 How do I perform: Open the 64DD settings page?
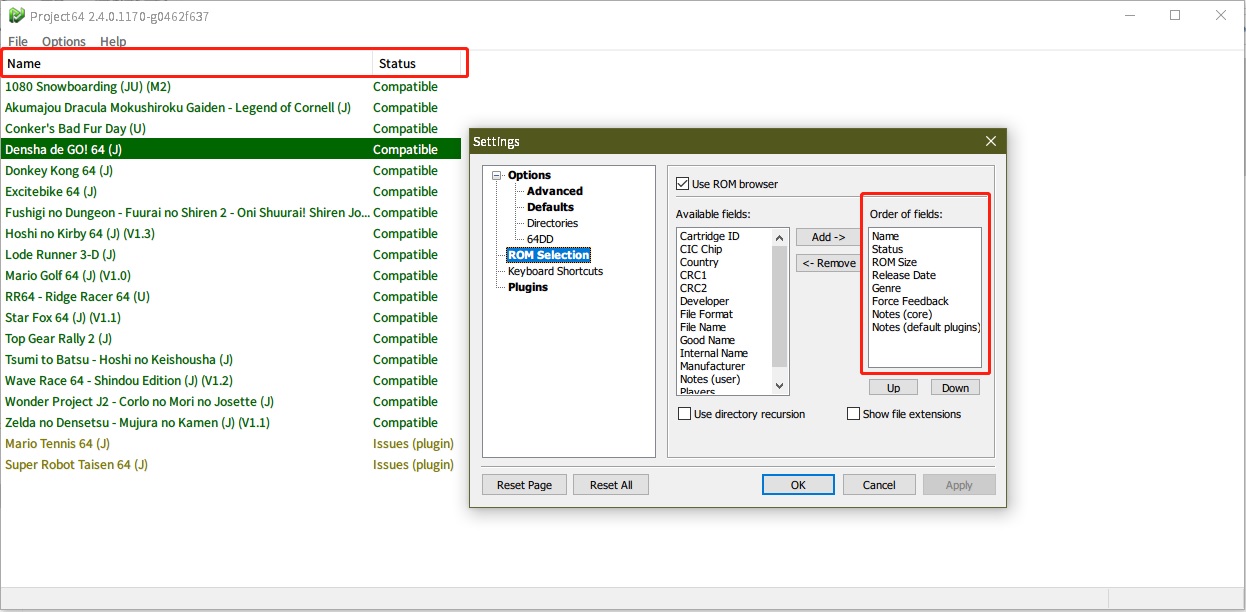click(541, 239)
